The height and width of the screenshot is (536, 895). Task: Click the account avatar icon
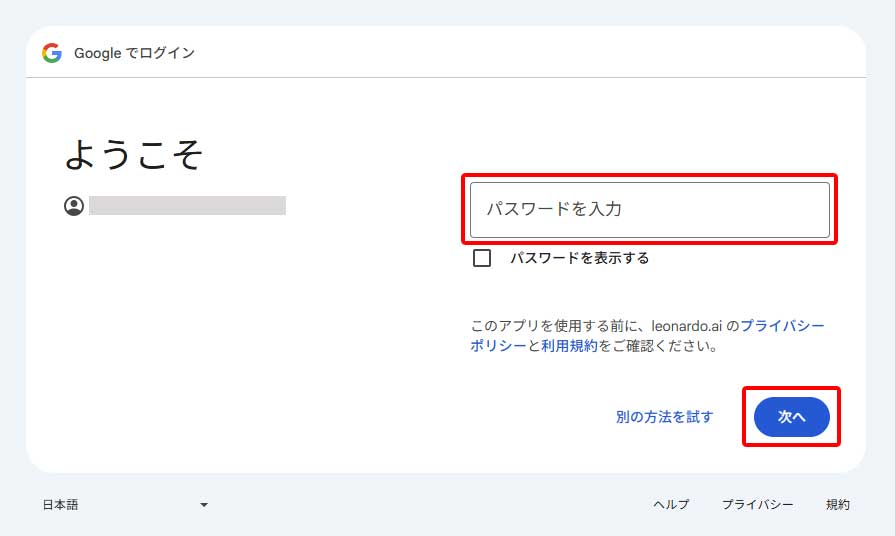tap(74, 206)
